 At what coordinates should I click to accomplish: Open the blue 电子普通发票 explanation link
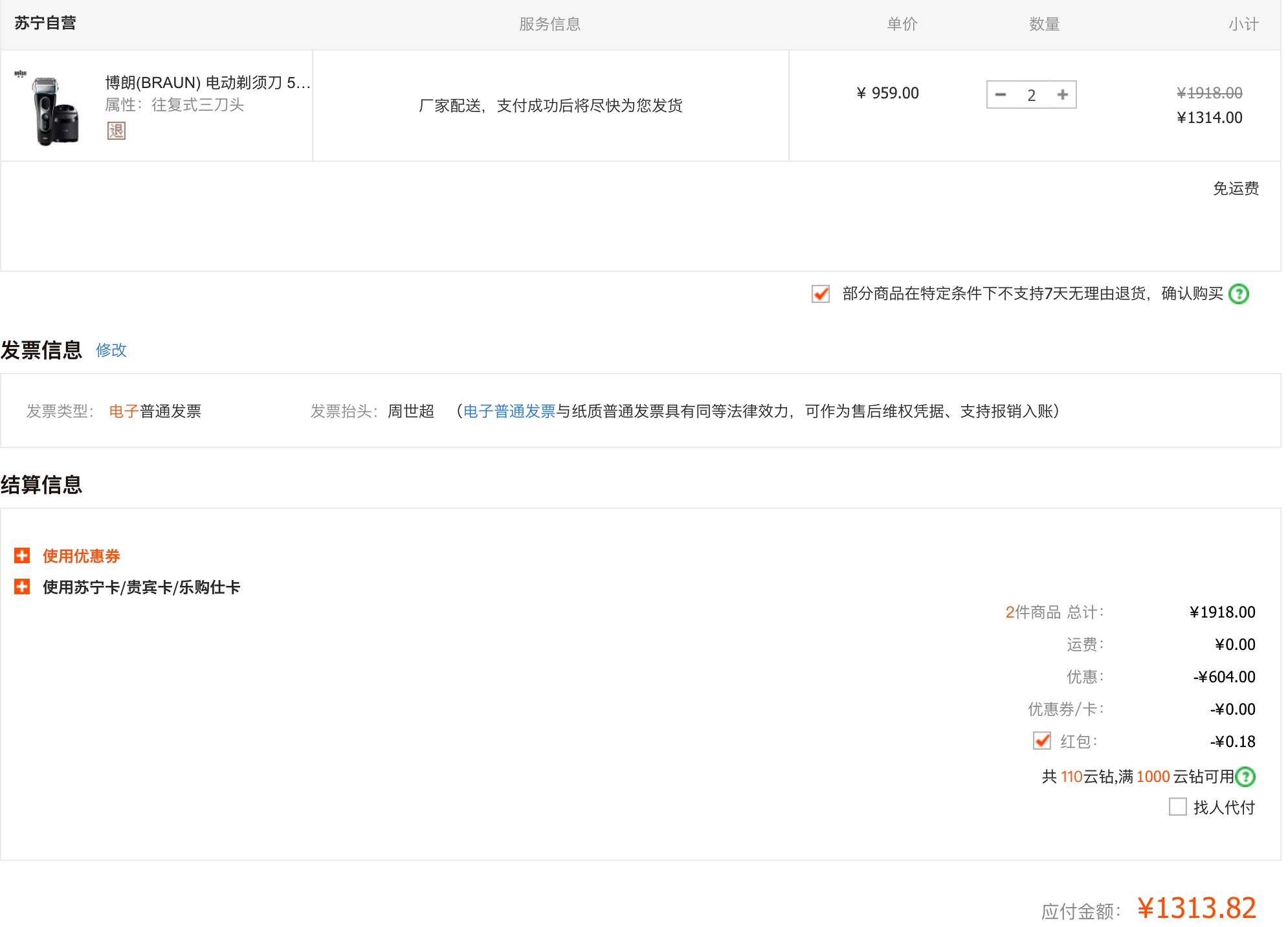click(509, 411)
